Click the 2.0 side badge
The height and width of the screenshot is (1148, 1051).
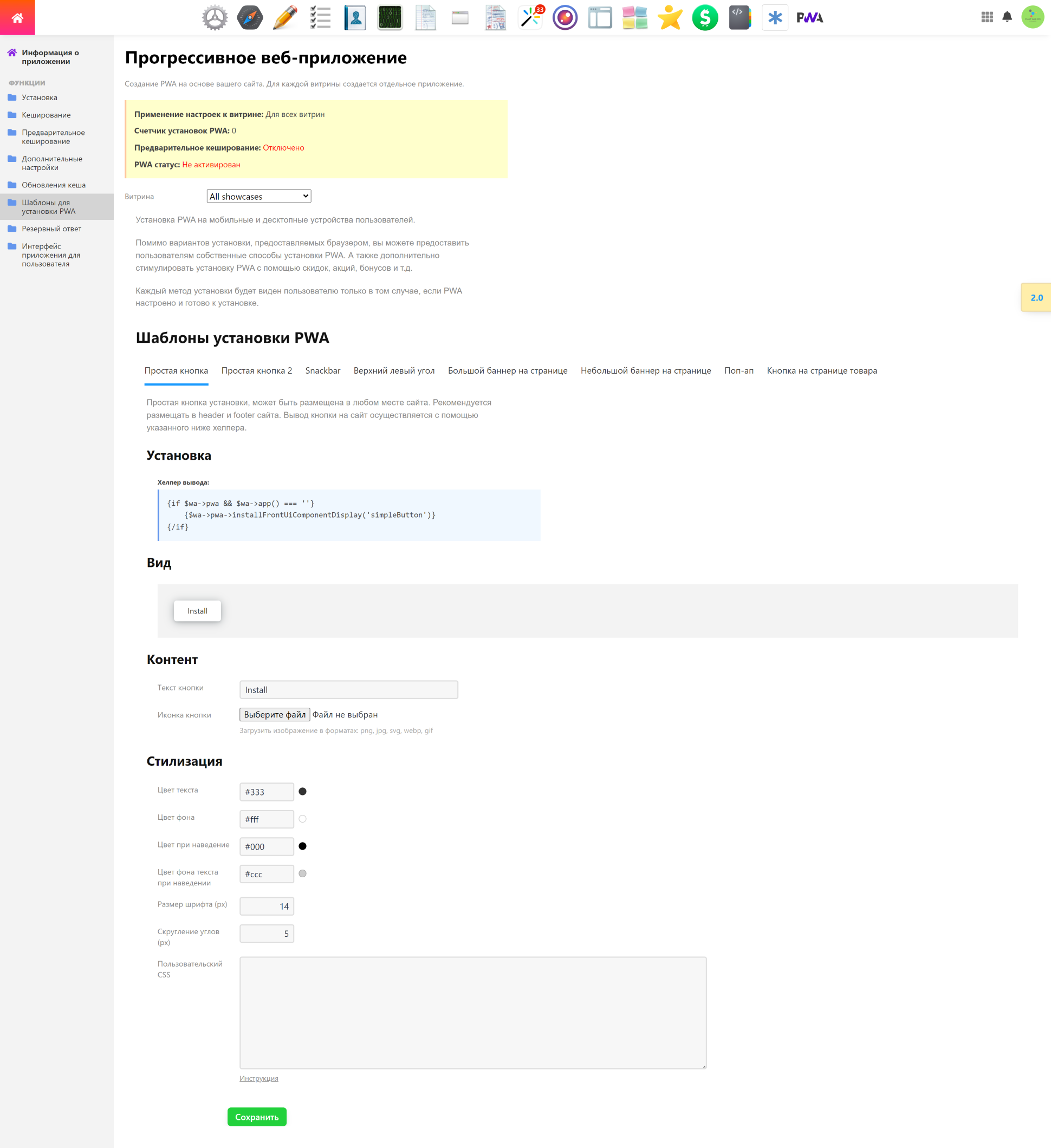pos(1036,297)
